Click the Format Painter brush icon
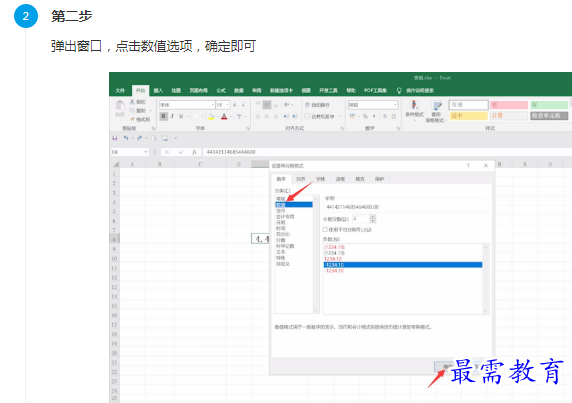Viewport: 572px width, 403px height. [132, 119]
